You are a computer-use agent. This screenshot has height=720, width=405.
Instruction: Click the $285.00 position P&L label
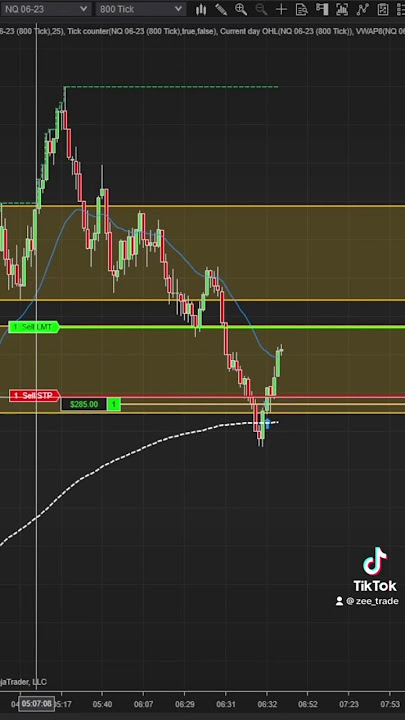point(84,405)
